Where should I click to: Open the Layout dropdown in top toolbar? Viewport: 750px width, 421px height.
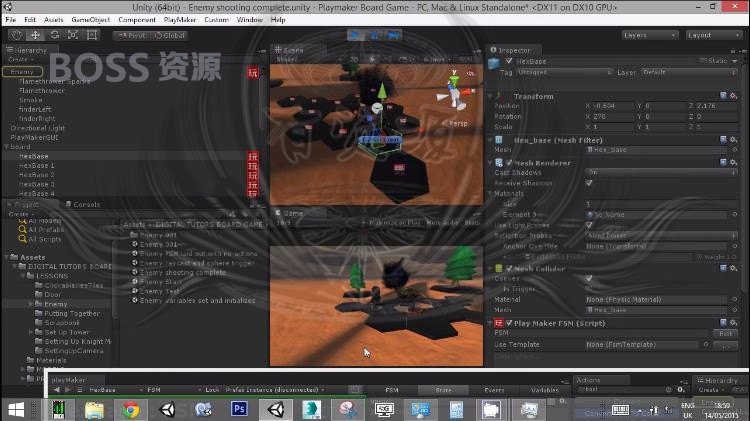pyautogui.click(x=713, y=35)
